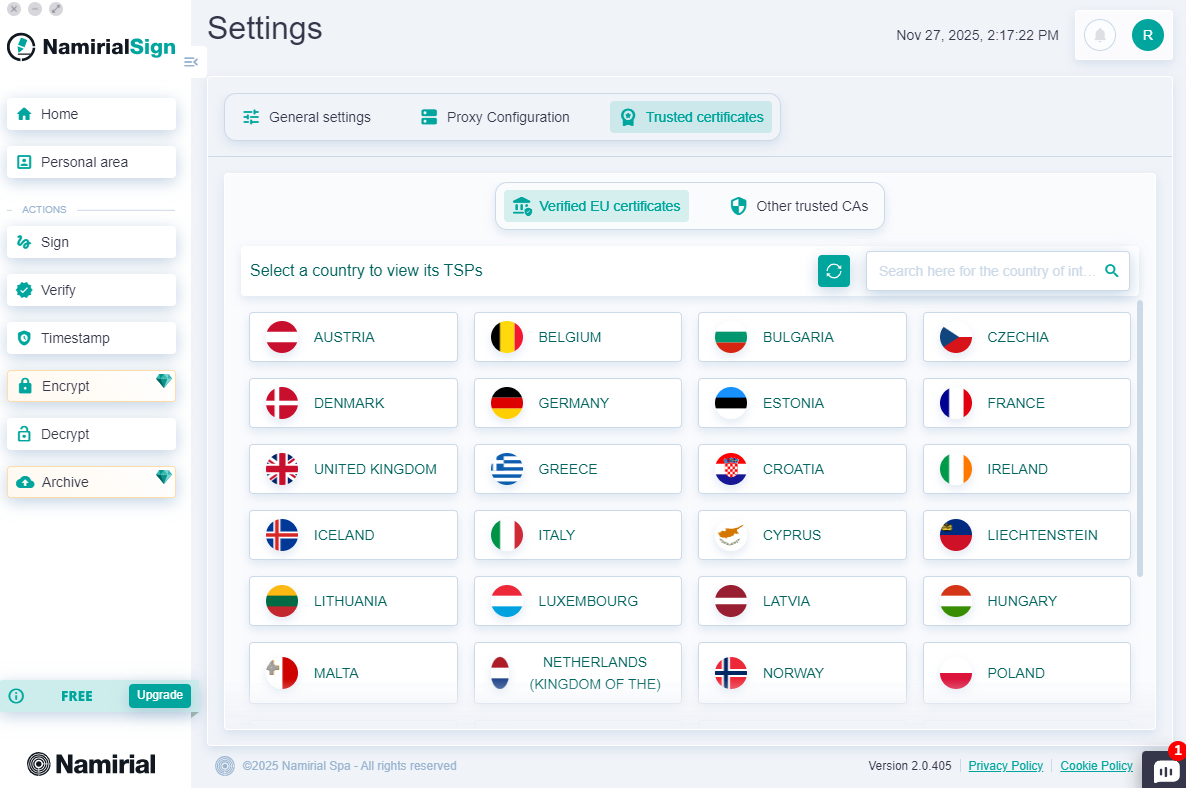This screenshot has width=1186, height=788.
Task: Open the chat widget with notification badge
Action: tap(1165, 770)
